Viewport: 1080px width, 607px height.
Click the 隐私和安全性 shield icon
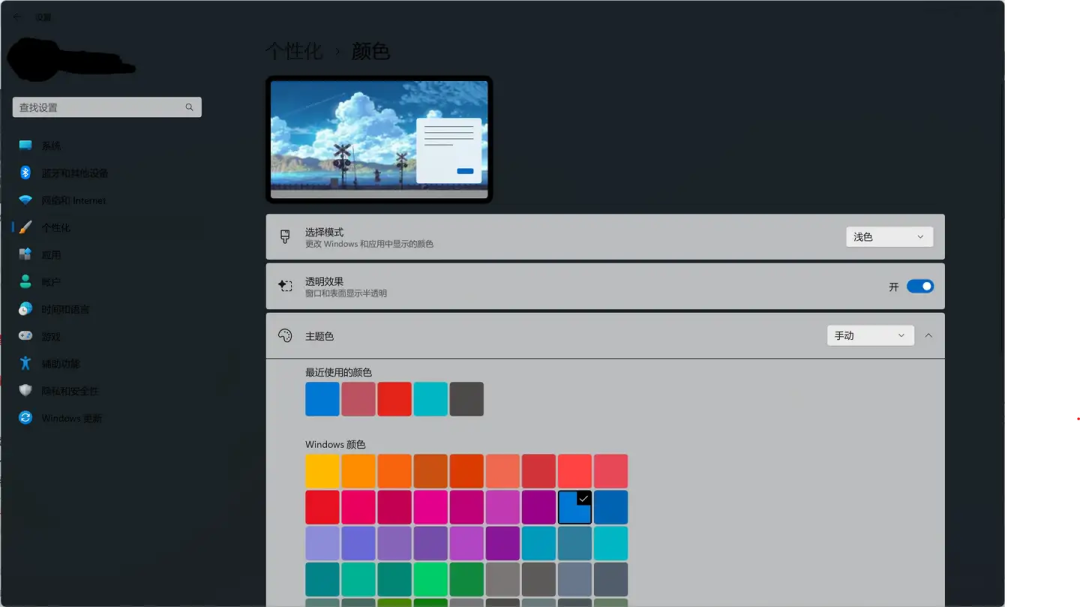coord(25,391)
